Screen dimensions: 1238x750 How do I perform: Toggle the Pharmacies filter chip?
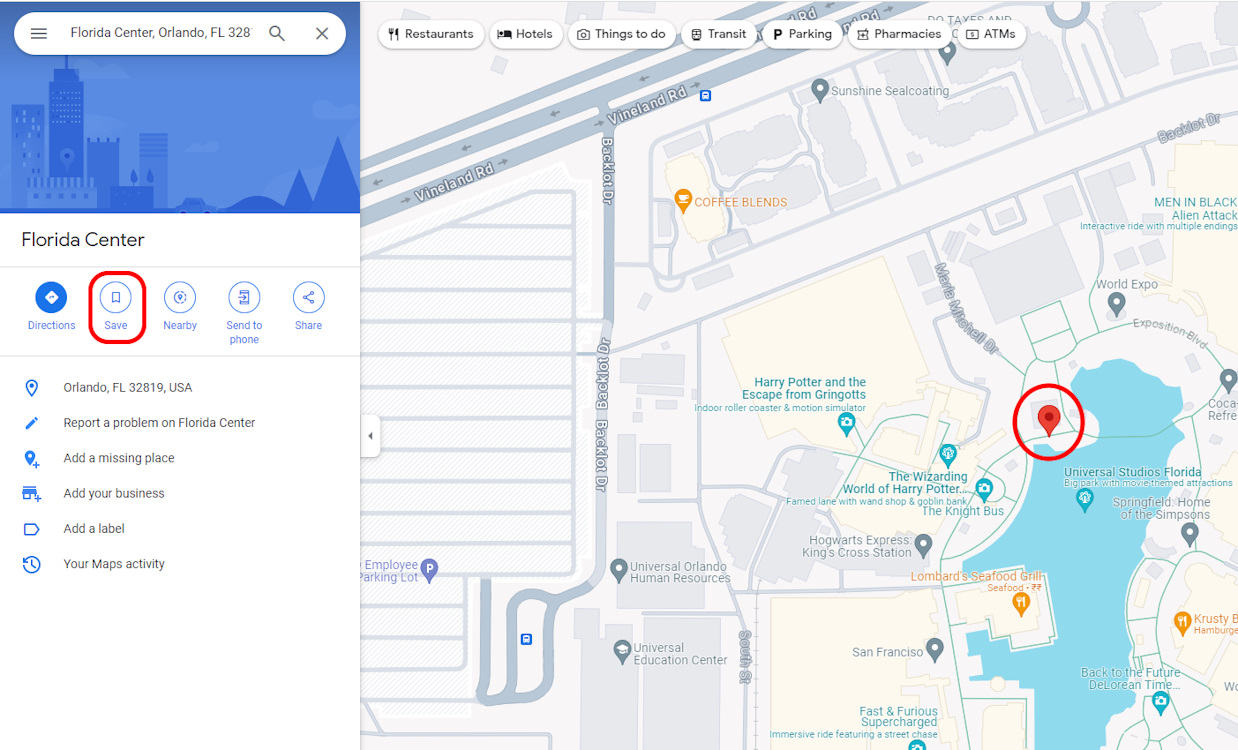(898, 34)
